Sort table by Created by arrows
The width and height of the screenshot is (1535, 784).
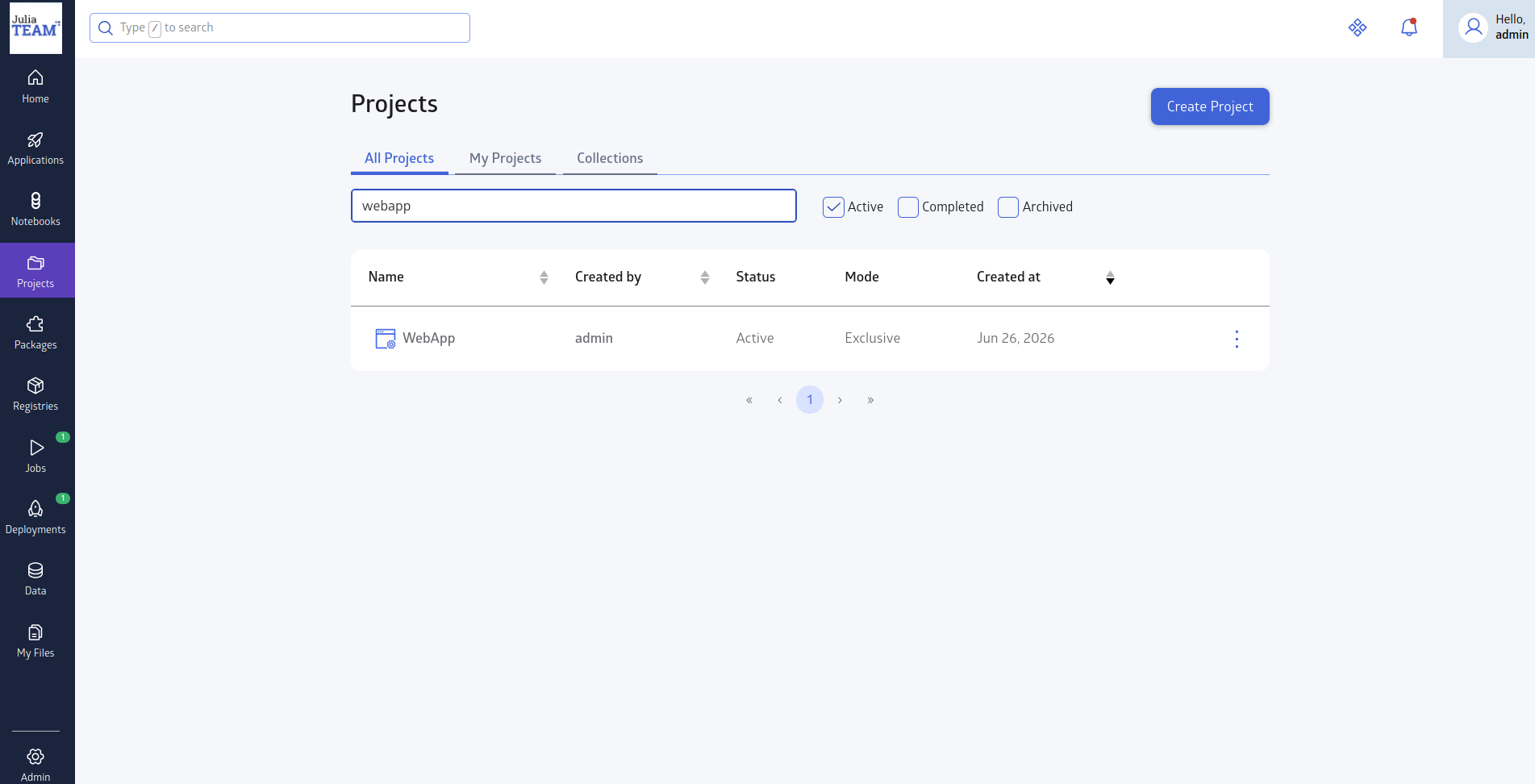[705, 277]
